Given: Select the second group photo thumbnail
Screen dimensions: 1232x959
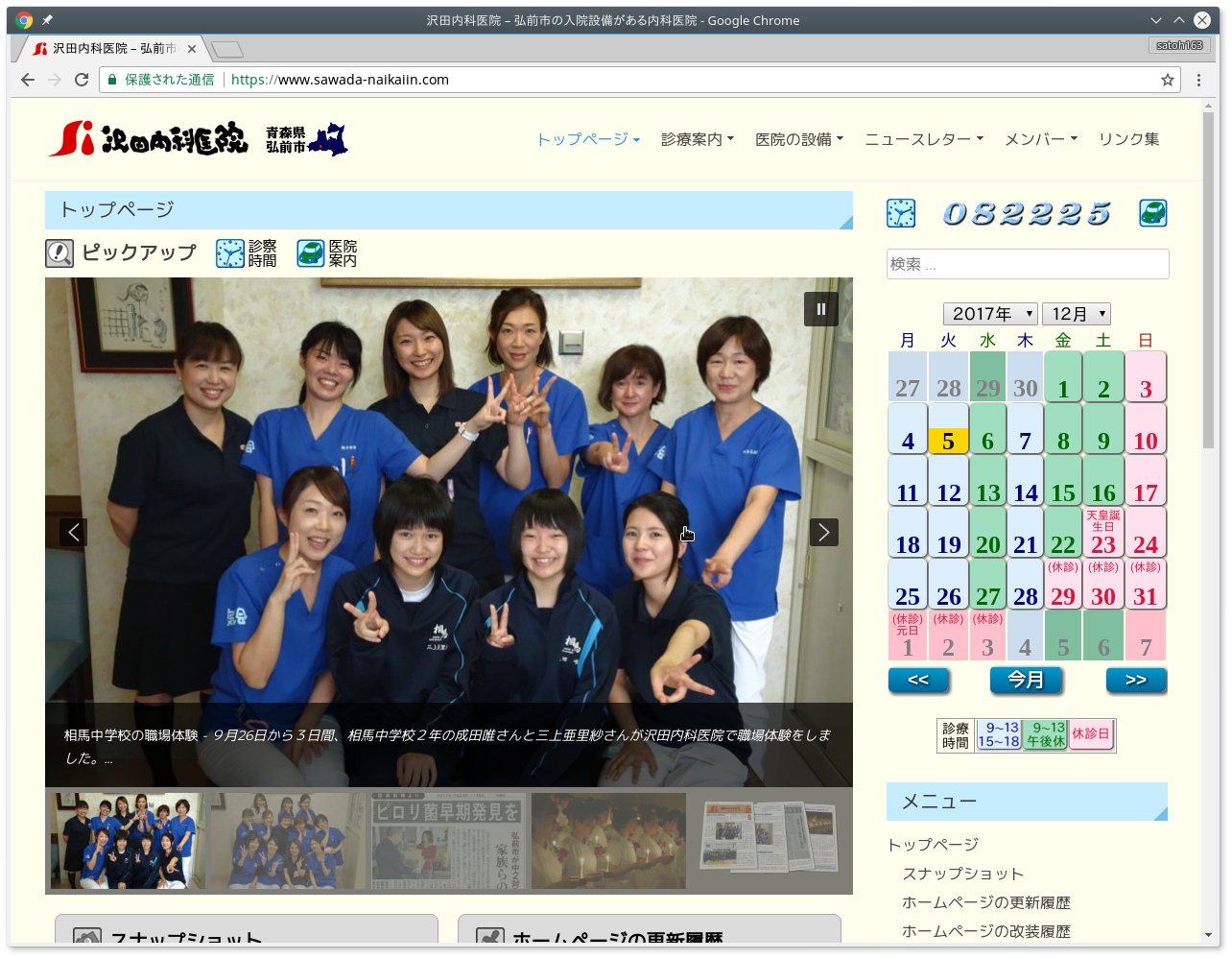Looking at the screenshot, I should coord(288,841).
